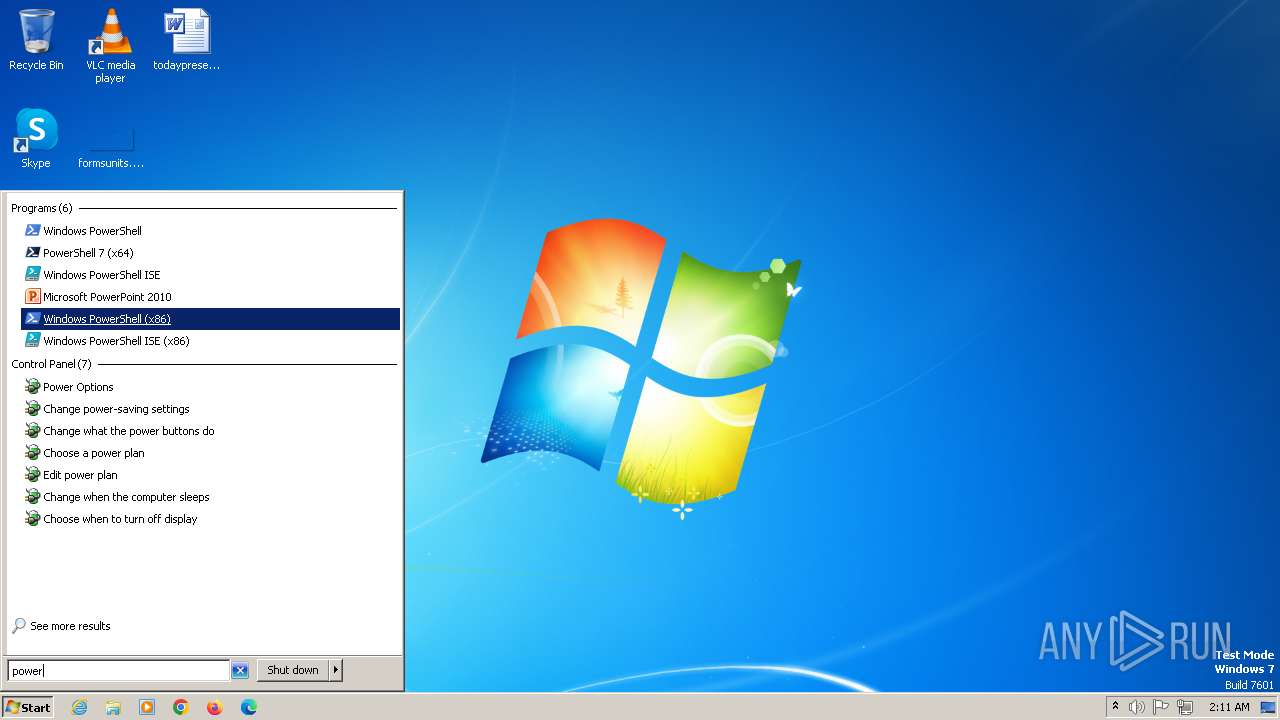The width and height of the screenshot is (1280, 720).
Task: Show hidden tray icons arrow
Action: click(x=1115, y=706)
